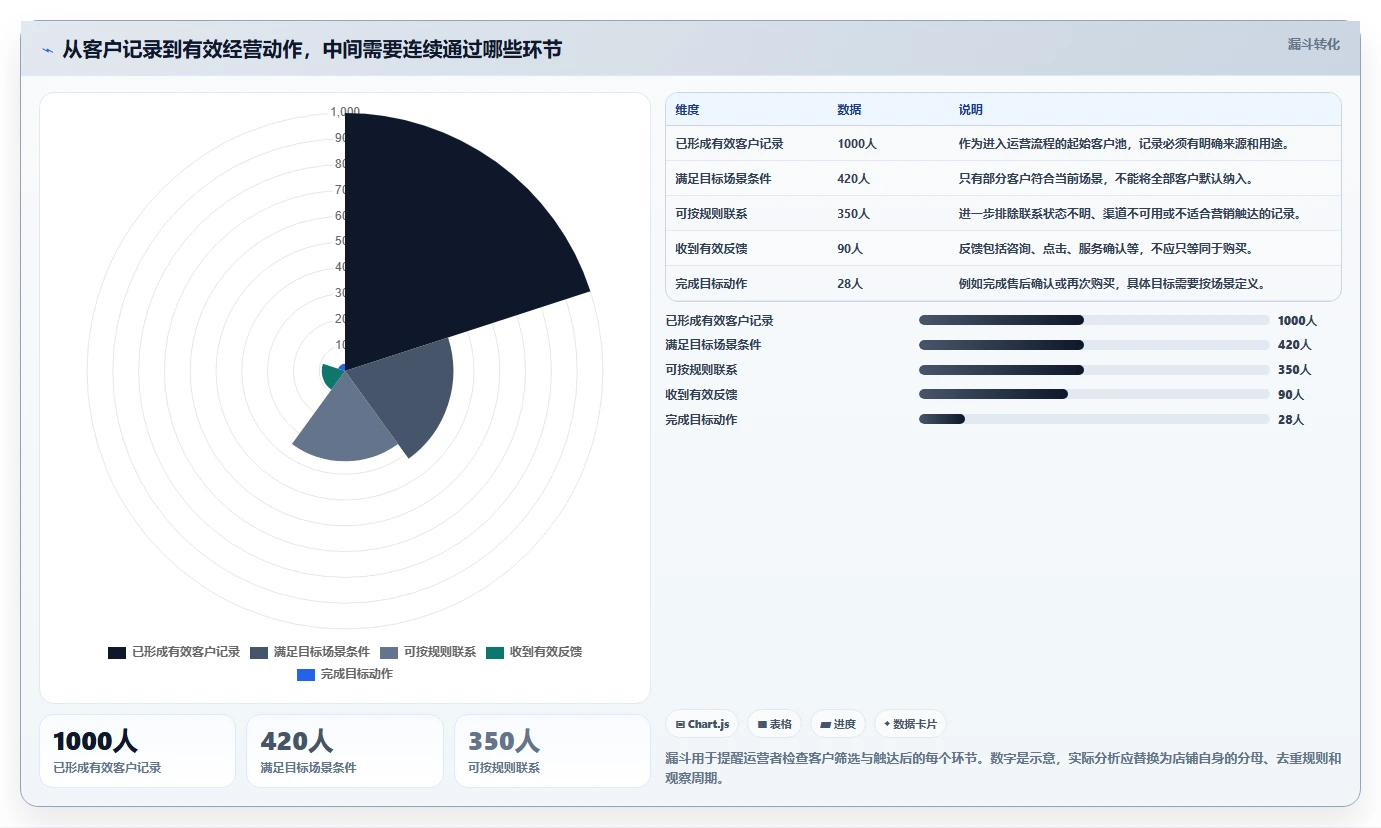Click the 350人 value in the table
The width and height of the screenshot is (1381, 828).
(x=854, y=214)
